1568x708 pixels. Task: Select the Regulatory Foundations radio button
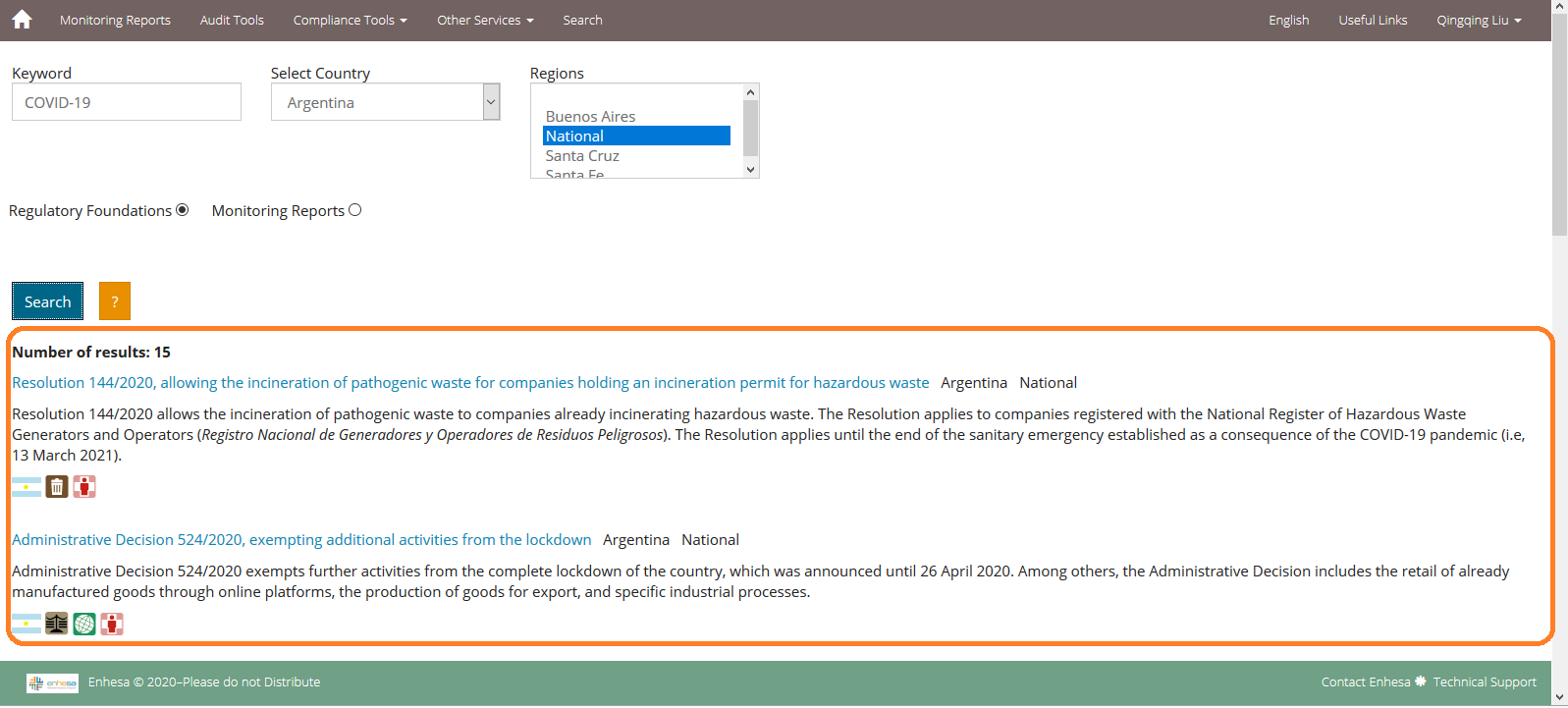(x=183, y=210)
